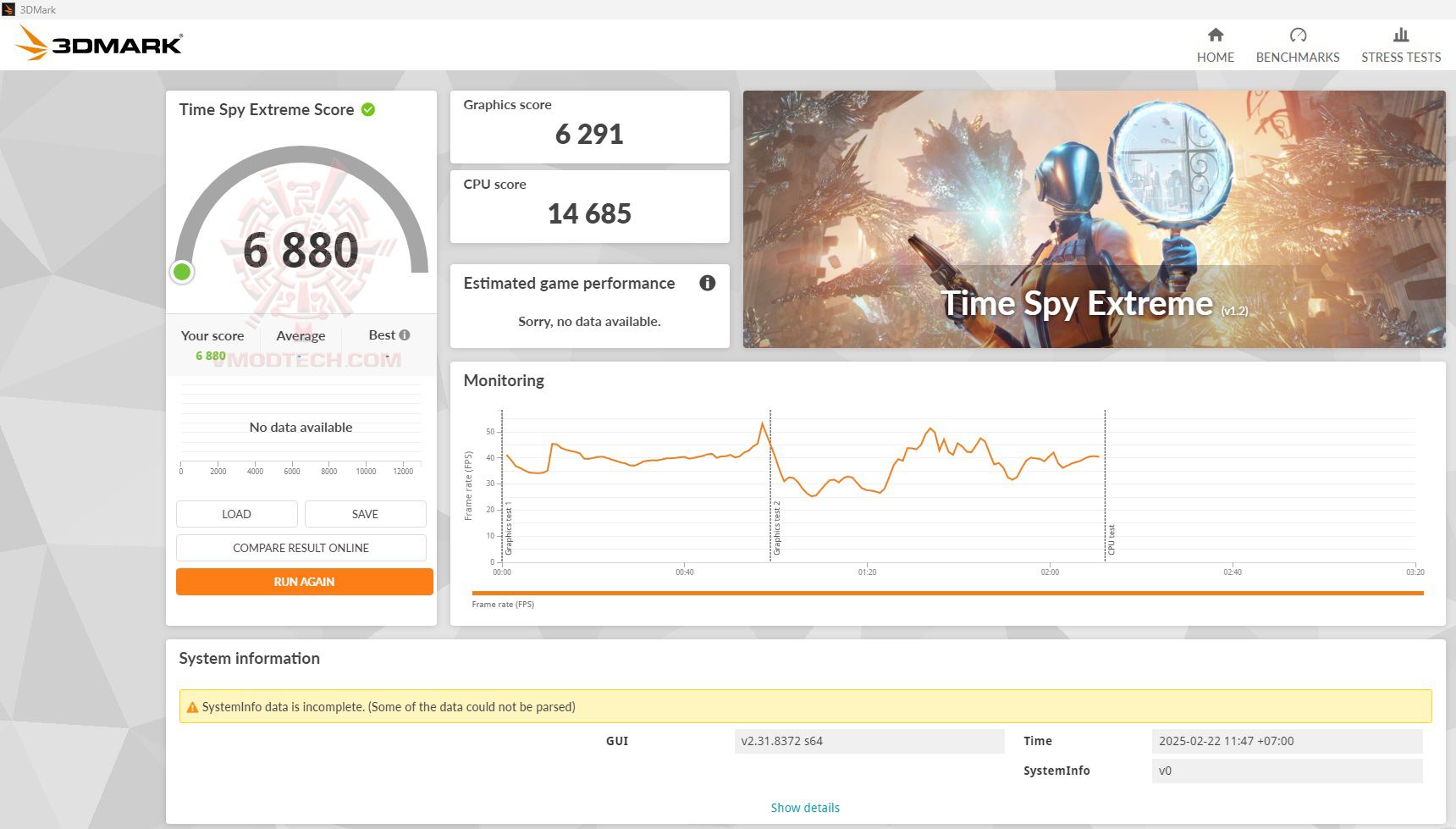Click the 3DMark icon in the title bar
This screenshot has width=1456, height=829.
coord(8,9)
